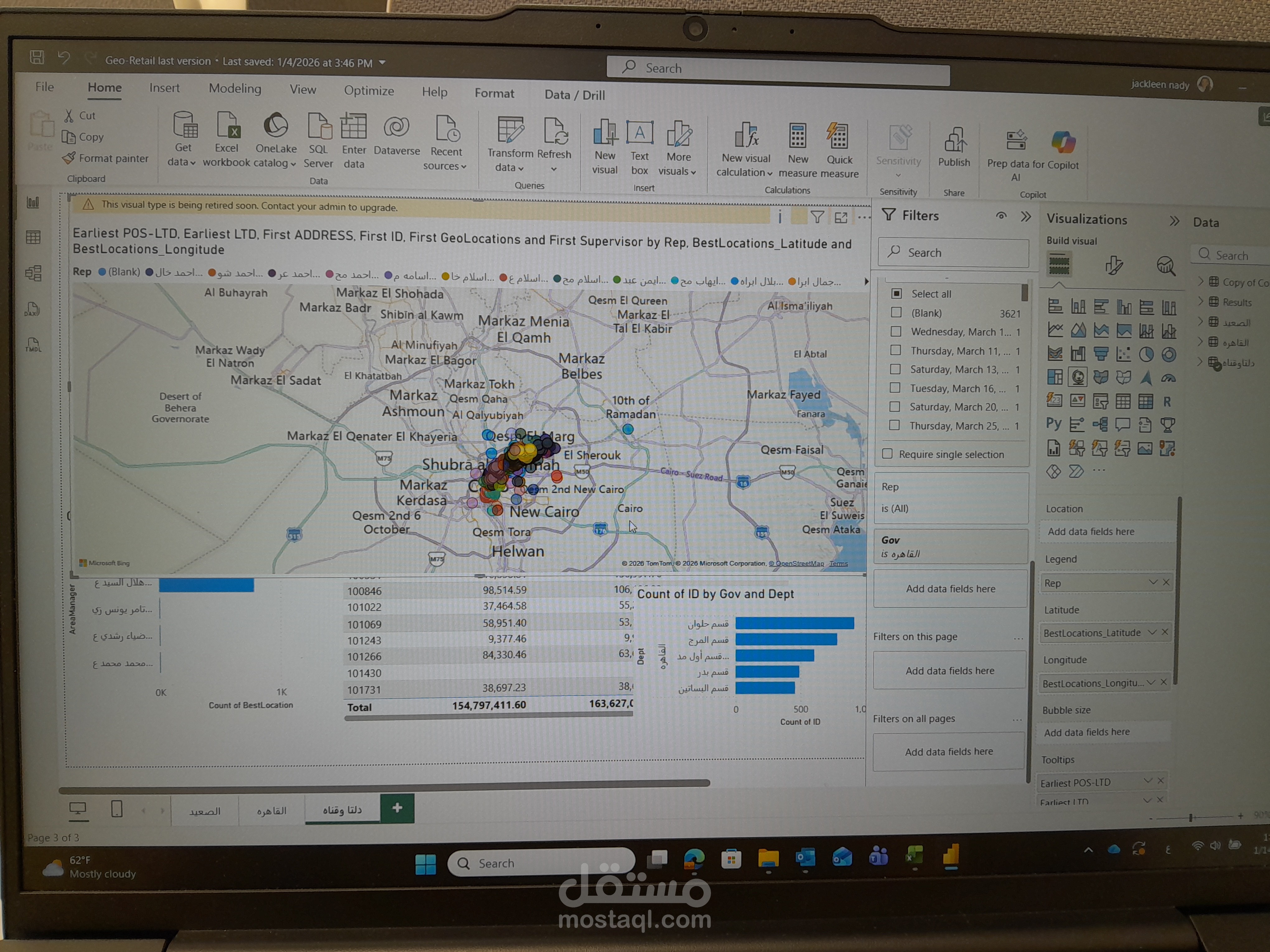Toggle the Select all checkbox

[x=896, y=293]
